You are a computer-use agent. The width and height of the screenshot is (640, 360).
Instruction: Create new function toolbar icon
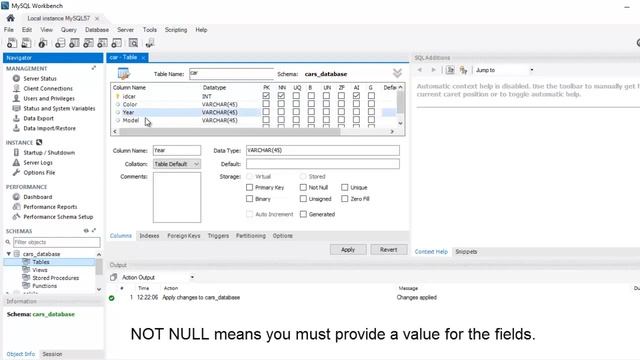click(x=117, y=43)
